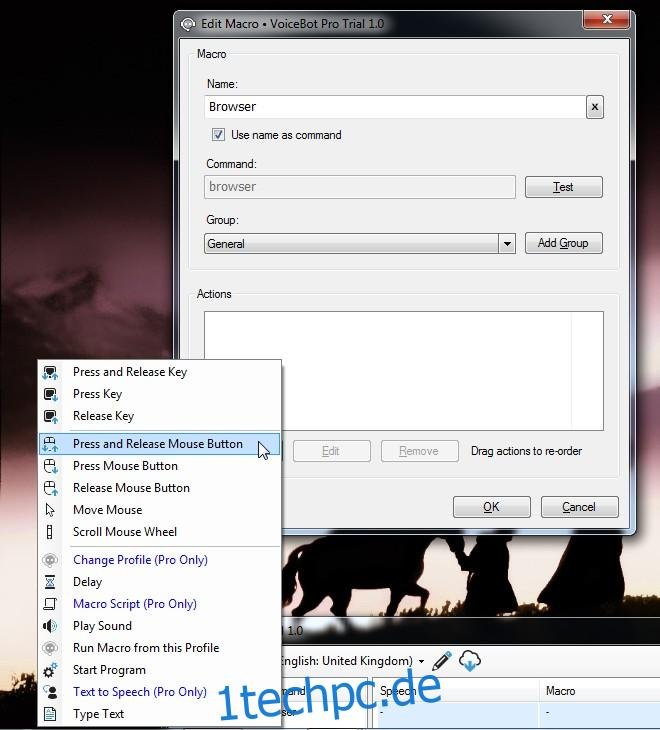Click the Delay hourglass icon
The width and height of the screenshot is (660, 730).
pyautogui.click(x=50, y=581)
